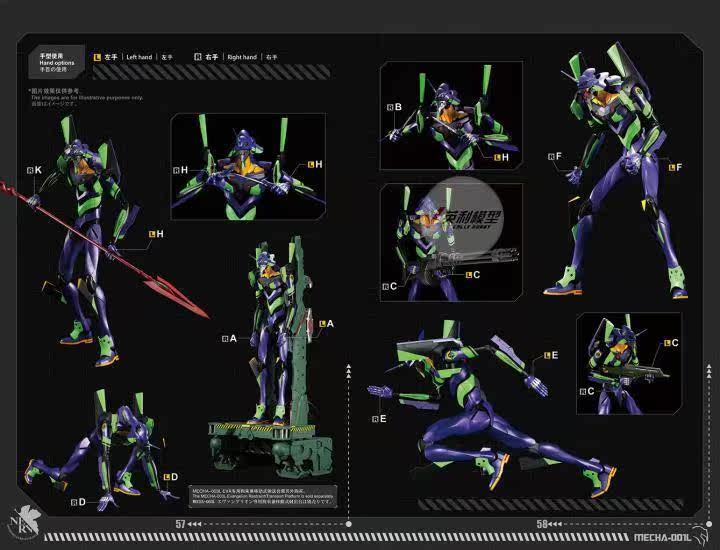Click the 'R B' label on the bow image

(x=394, y=107)
